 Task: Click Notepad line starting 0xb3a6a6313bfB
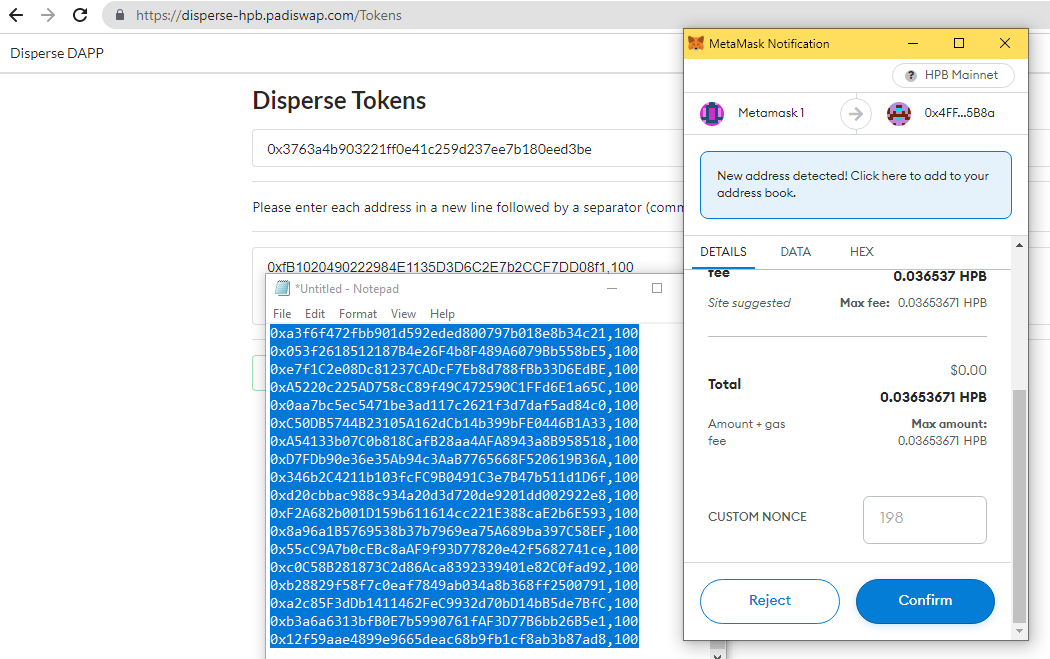(455, 621)
